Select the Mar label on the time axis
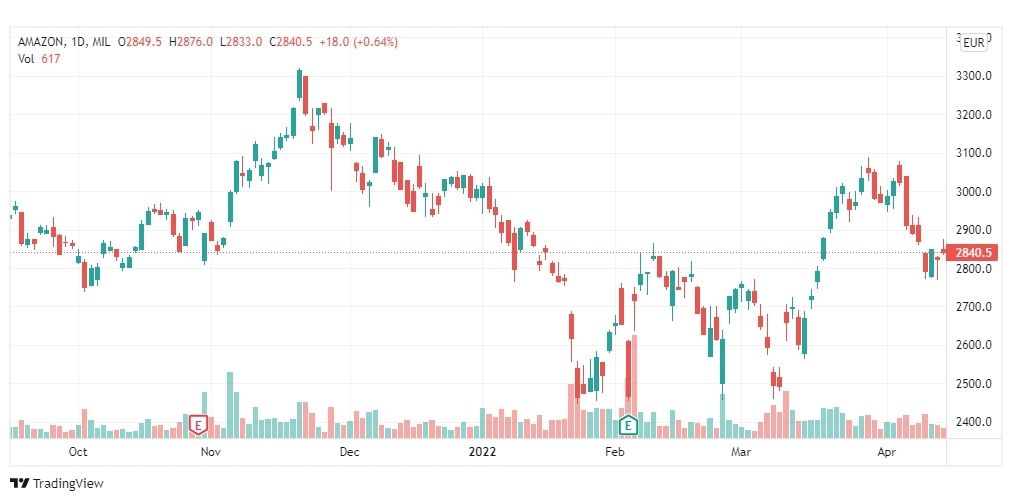The width and height of the screenshot is (1012, 501). click(741, 452)
